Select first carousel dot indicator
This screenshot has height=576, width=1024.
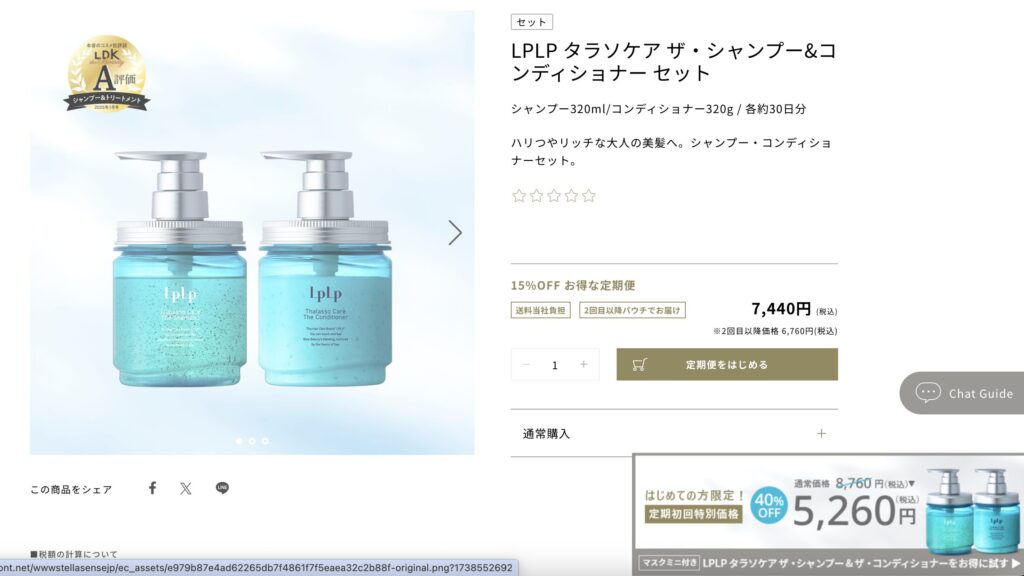pos(239,441)
